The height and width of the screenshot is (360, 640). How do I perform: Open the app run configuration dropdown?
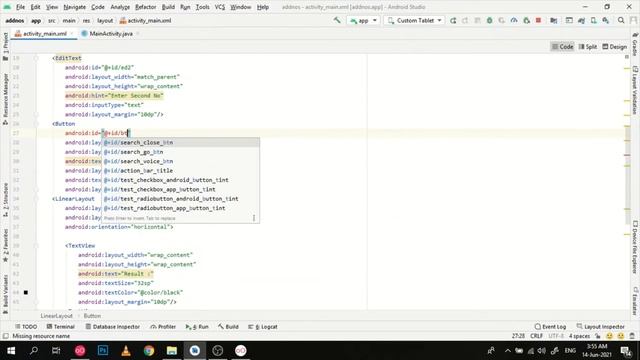(363, 20)
